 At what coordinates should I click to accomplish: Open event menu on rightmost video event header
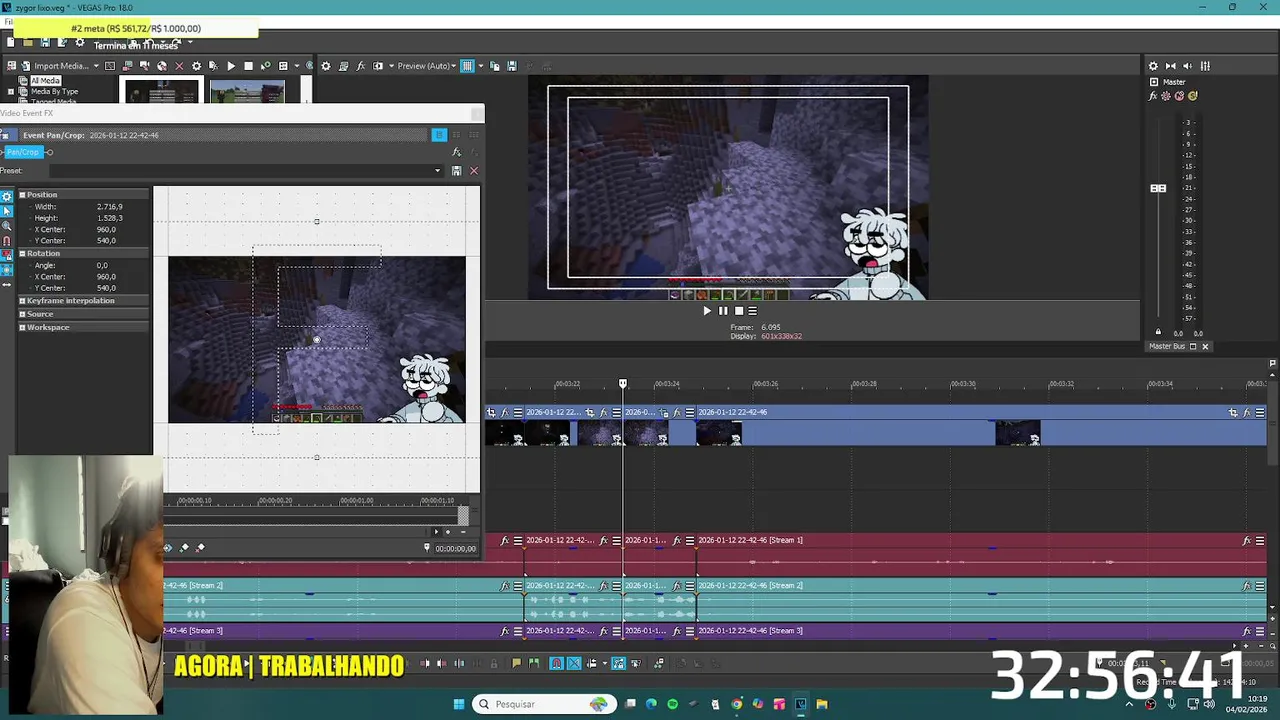(x=1260, y=412)
